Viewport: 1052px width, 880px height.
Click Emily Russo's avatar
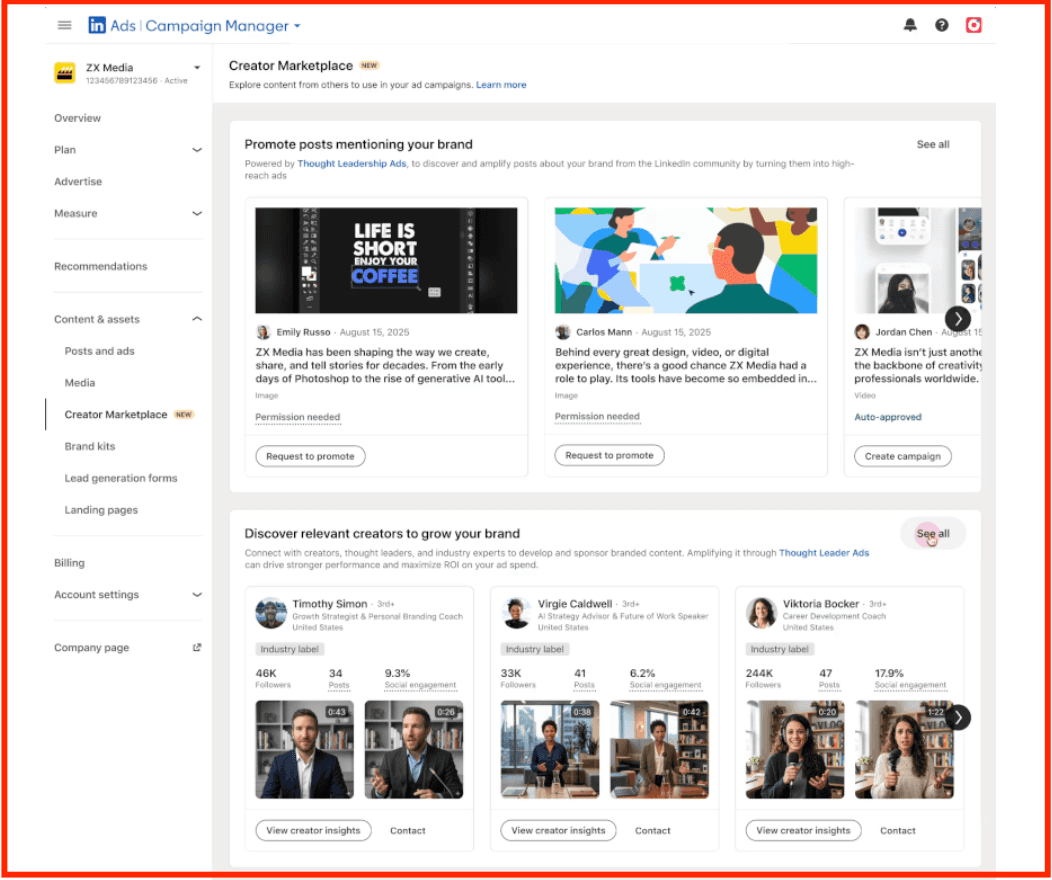(263, 332)
